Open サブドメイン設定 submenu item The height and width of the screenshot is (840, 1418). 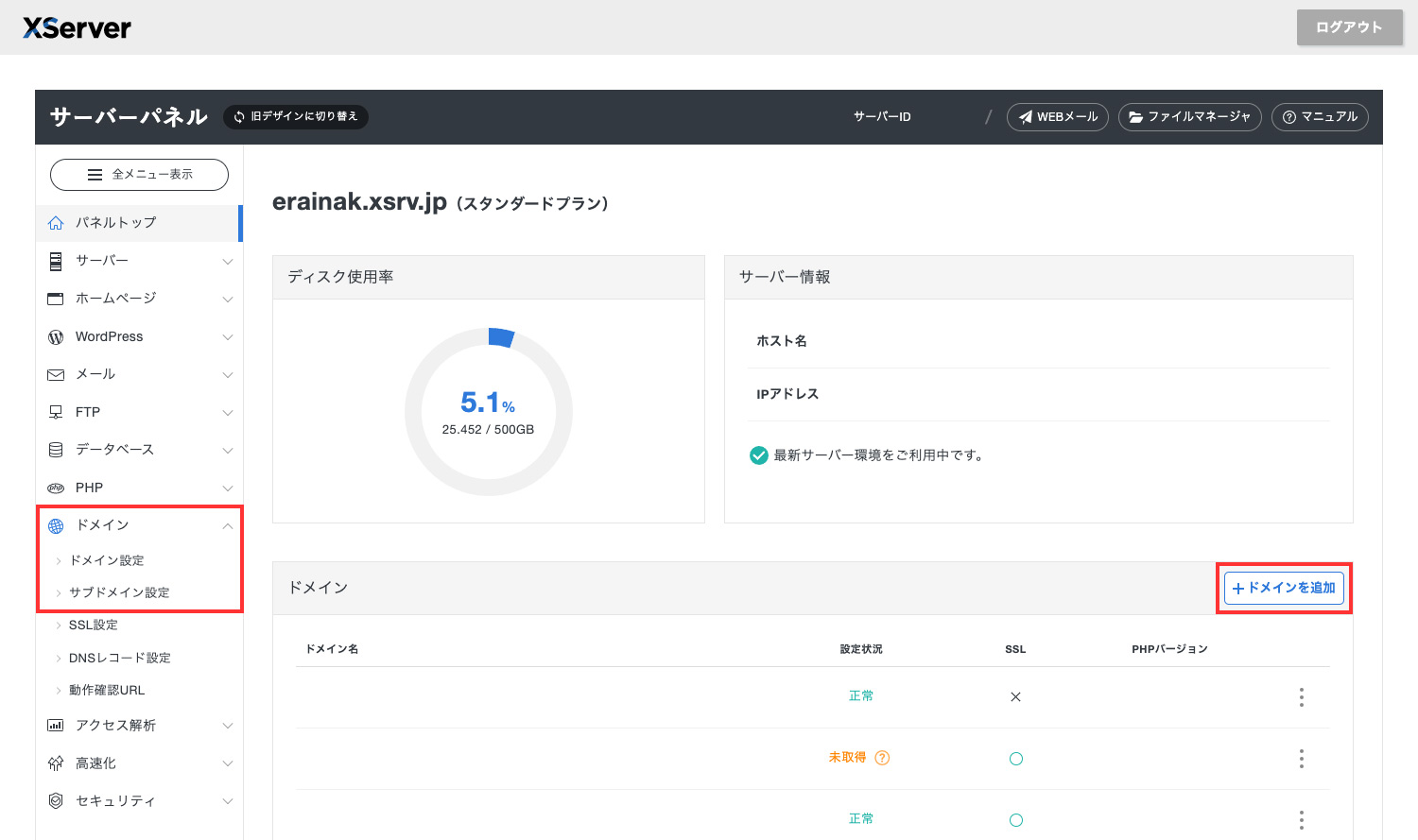(x=119, y=592)
